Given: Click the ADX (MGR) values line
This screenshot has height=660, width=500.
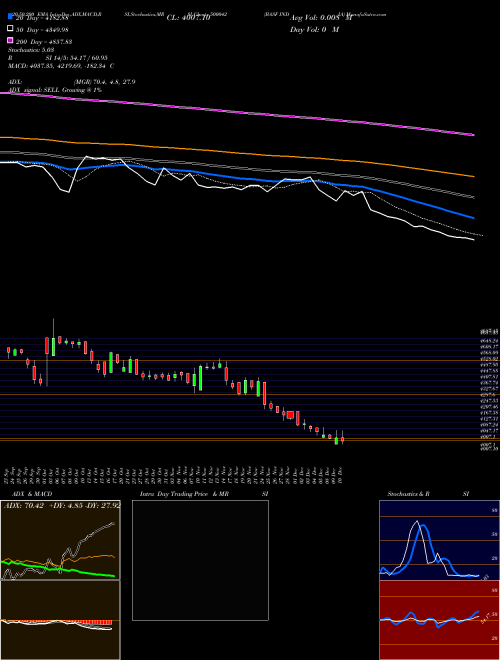Looking at the screenshot, I should (x=72, y=82).
